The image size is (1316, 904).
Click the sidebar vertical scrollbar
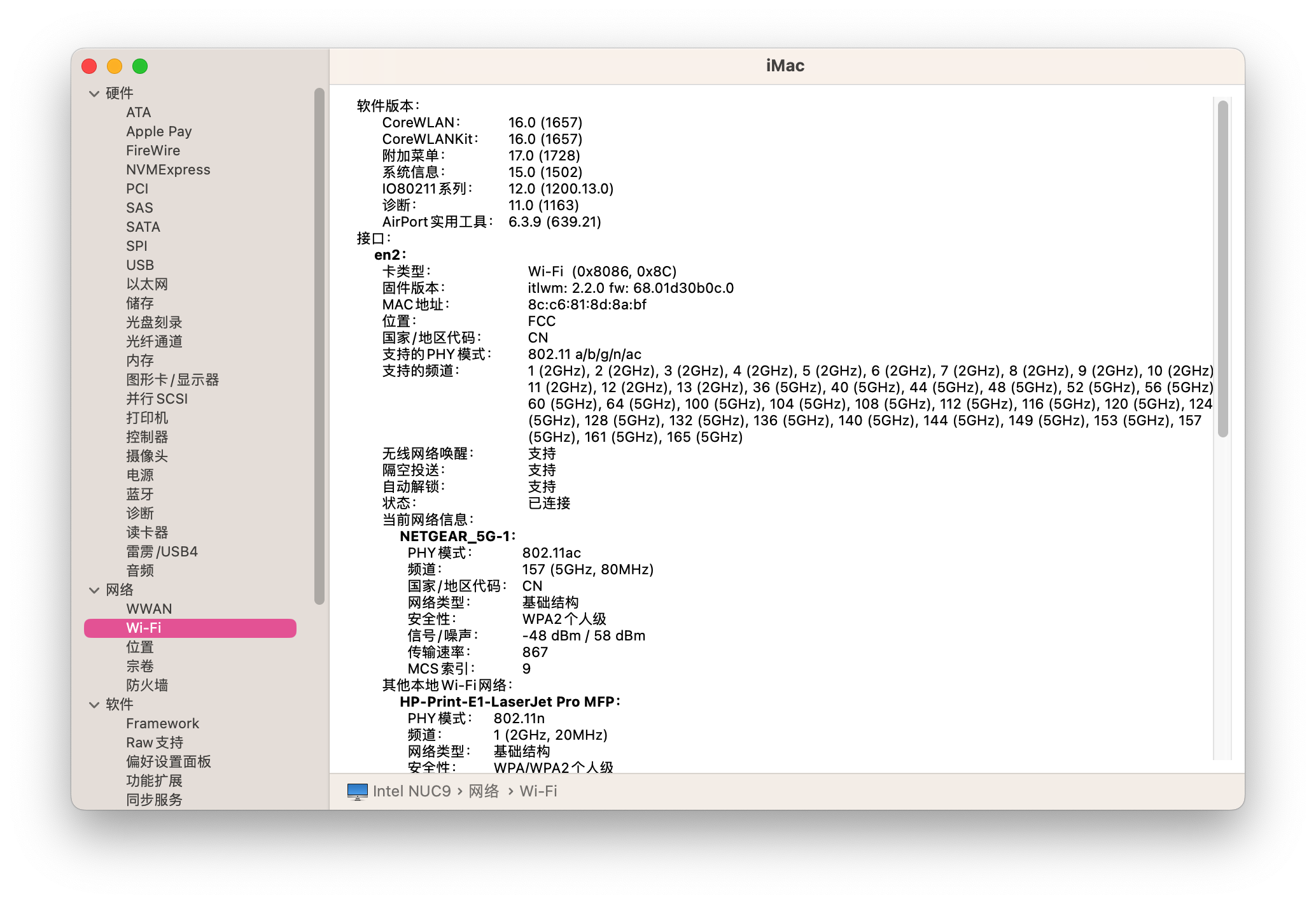pyautogui.click(x=319, y=346)
